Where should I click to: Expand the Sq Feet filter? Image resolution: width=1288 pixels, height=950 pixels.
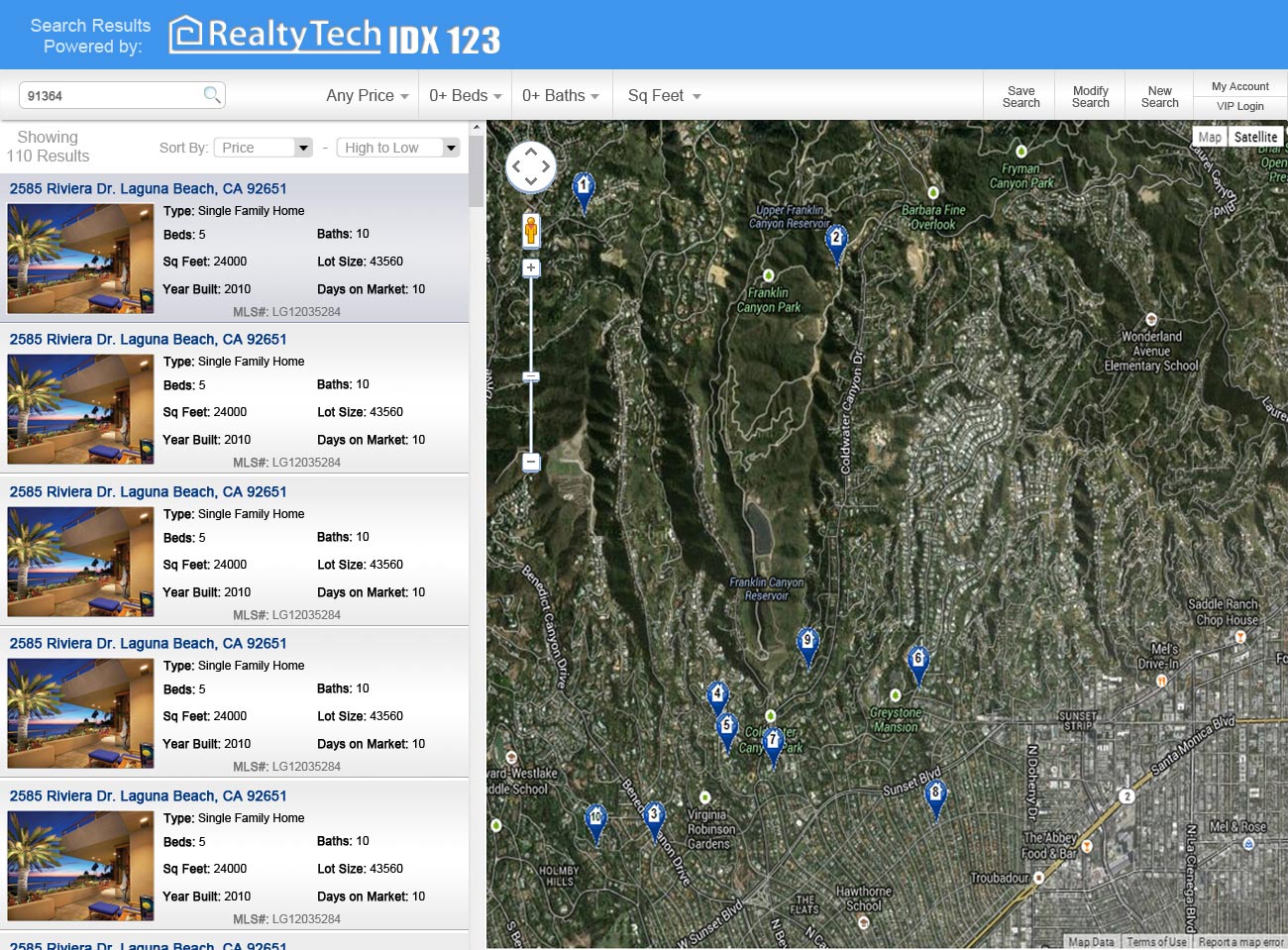click(665, 96)
